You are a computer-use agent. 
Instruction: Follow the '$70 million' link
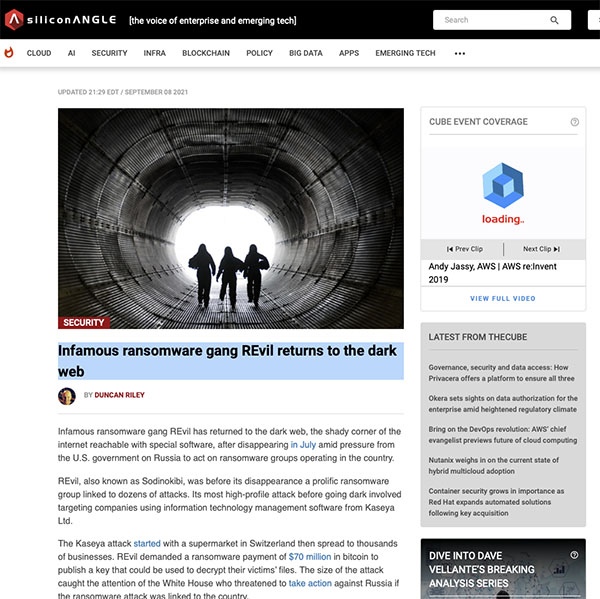(310, 557)
